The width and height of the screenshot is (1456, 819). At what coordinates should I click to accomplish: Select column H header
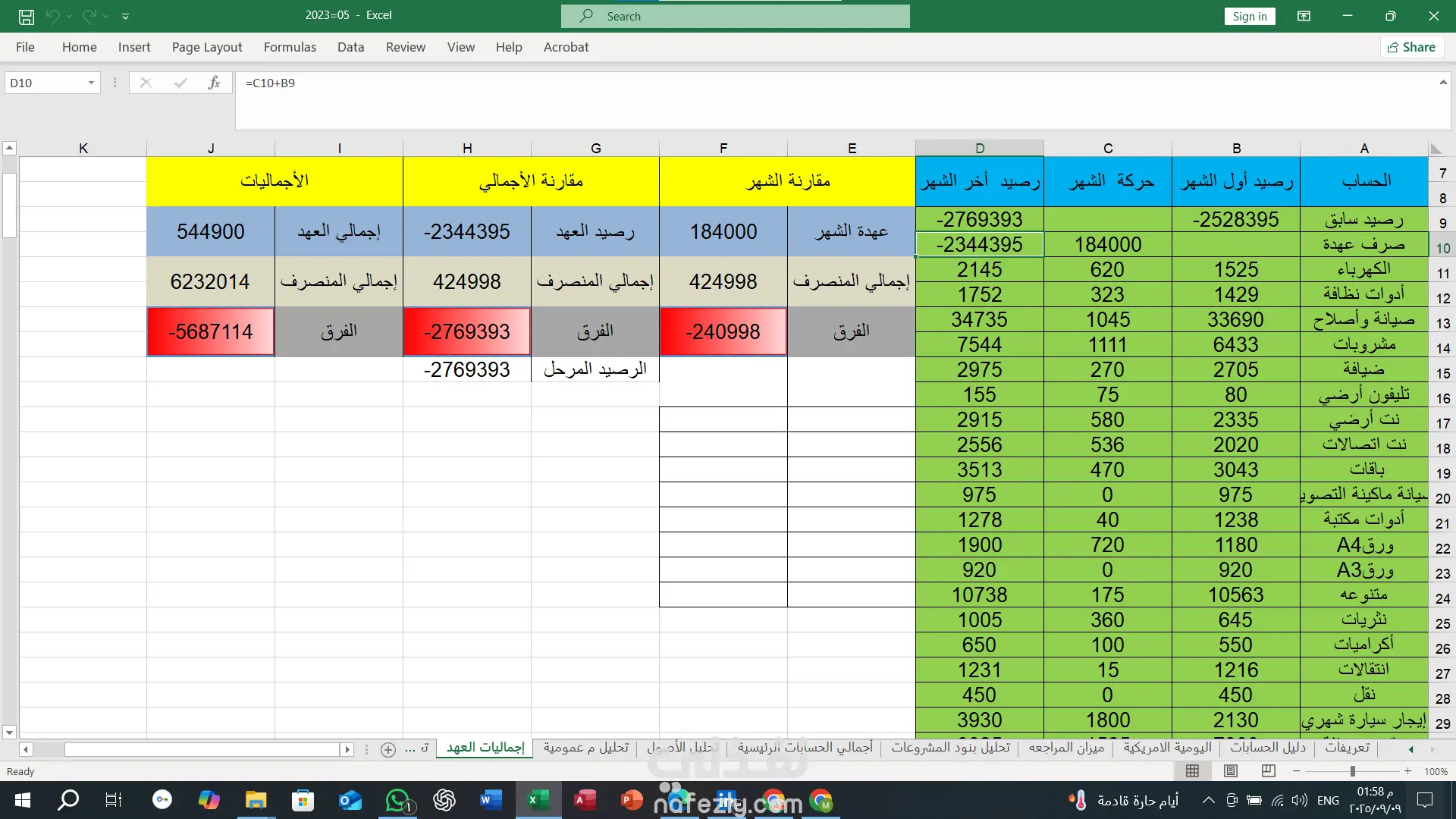coord(467,149)
